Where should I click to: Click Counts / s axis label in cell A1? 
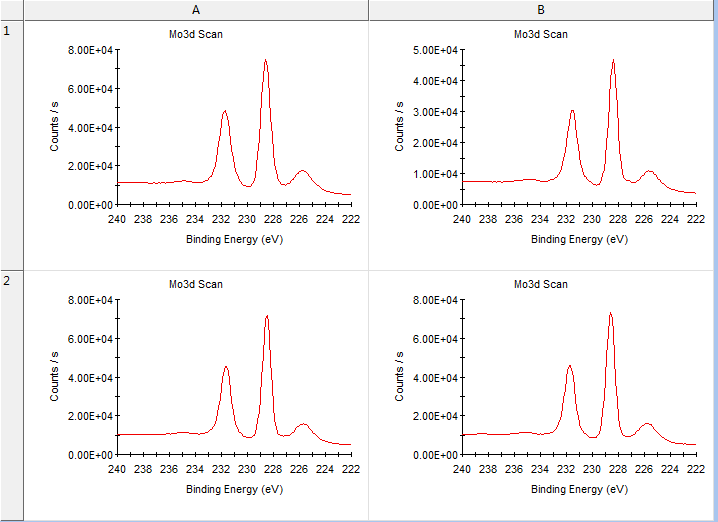54,127
